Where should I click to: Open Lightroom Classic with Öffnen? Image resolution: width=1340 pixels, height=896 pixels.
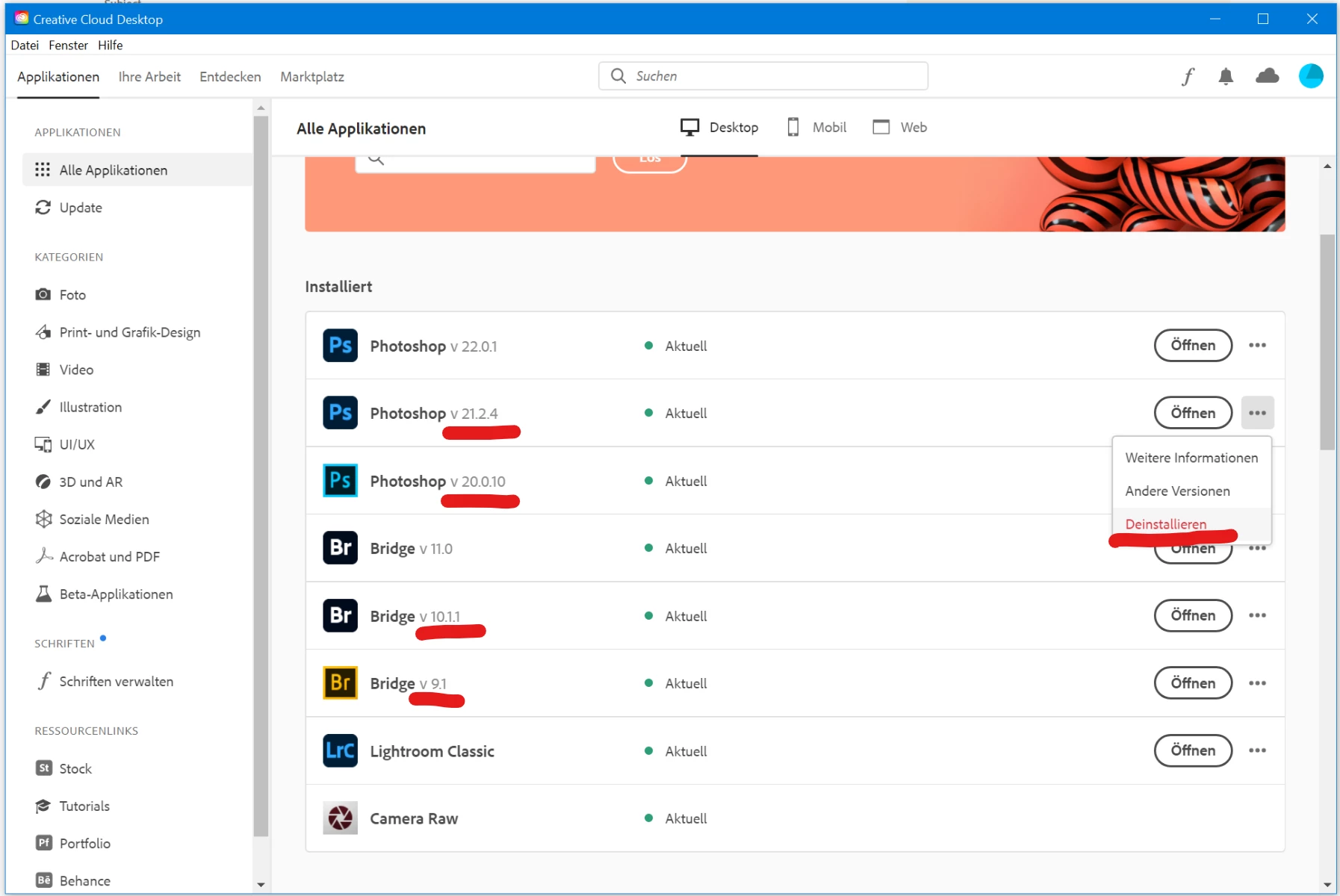[1193, 750]
